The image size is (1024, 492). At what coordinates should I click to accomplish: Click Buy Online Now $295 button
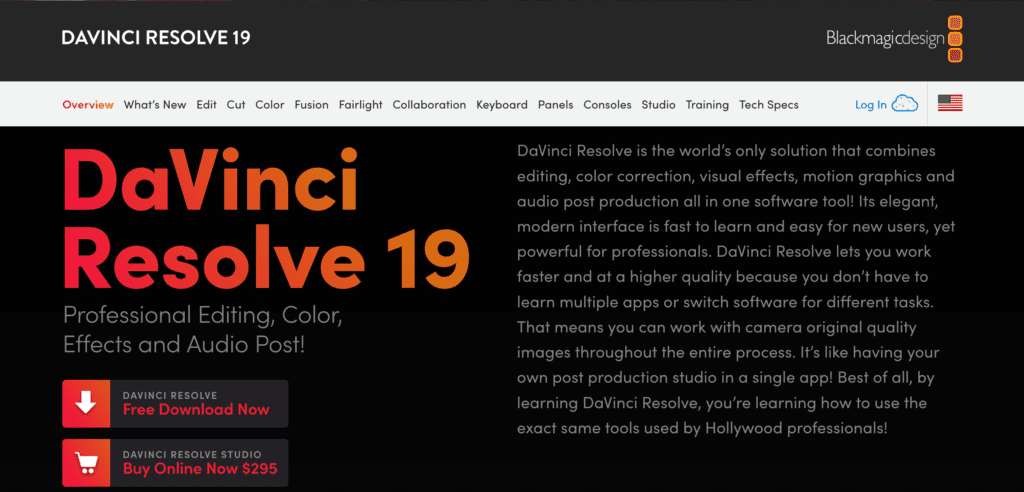point(200,468)
